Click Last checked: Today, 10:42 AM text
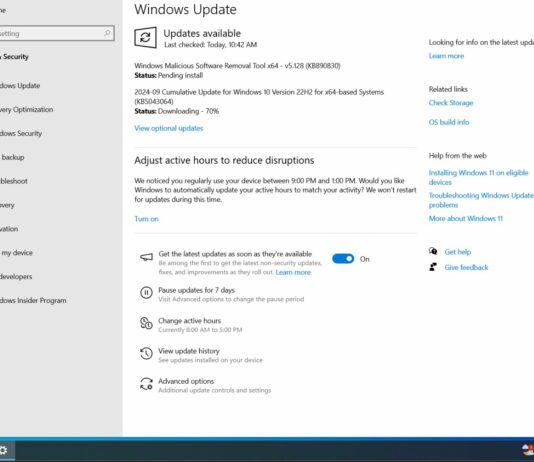Image resolution: width=534 pixels, height=462 pixels. 210,45
